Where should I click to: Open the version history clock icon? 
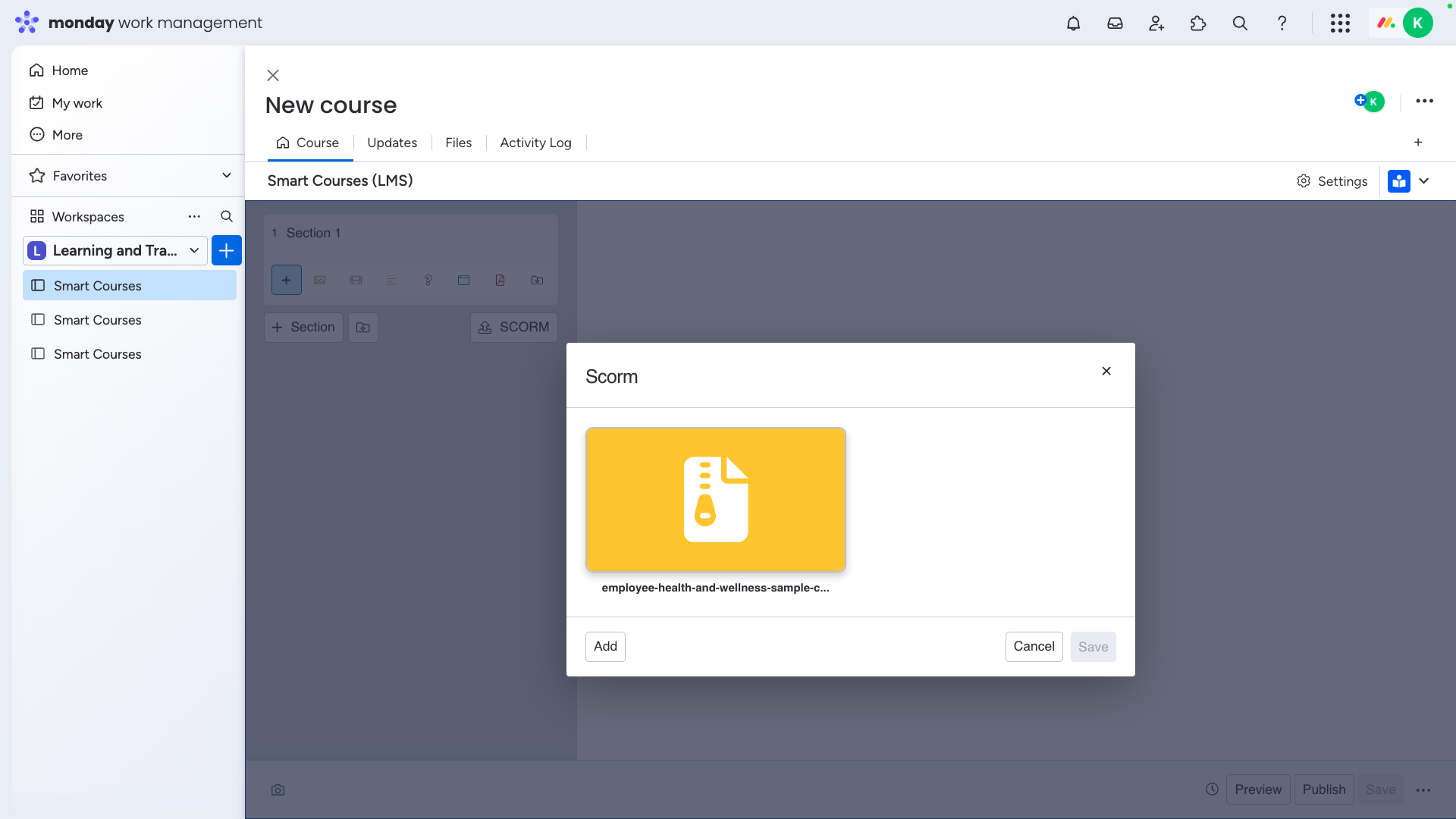pos(1212,789)
